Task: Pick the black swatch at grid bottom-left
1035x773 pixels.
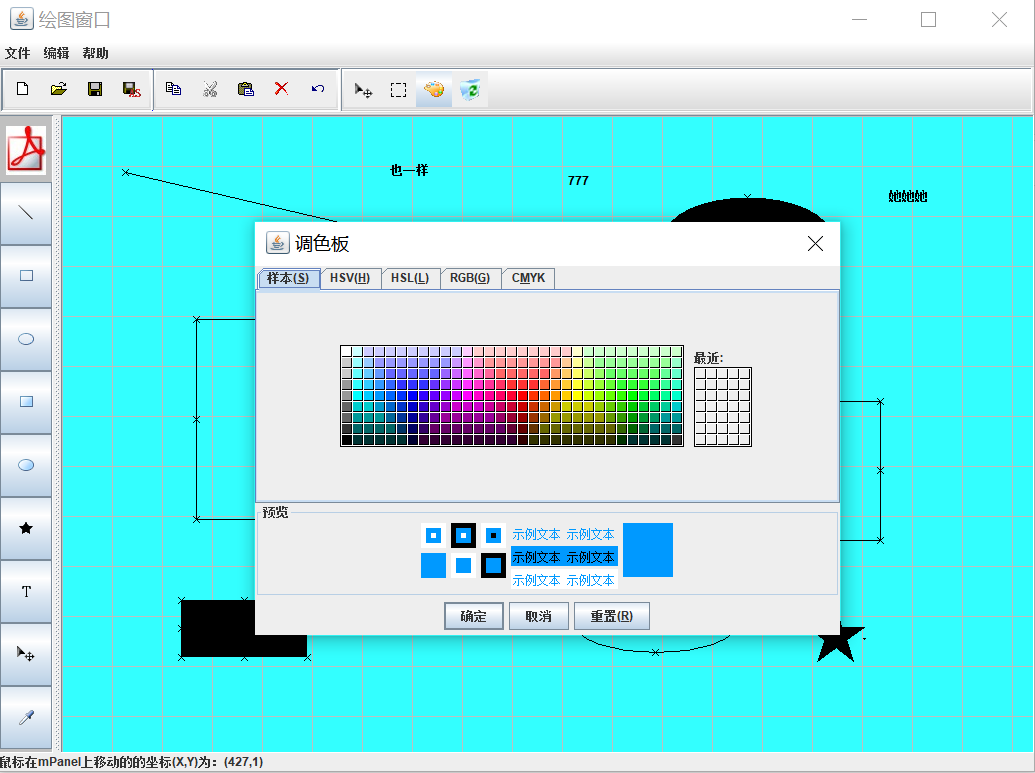Action: pyautogui.click(x=347, y=440)
